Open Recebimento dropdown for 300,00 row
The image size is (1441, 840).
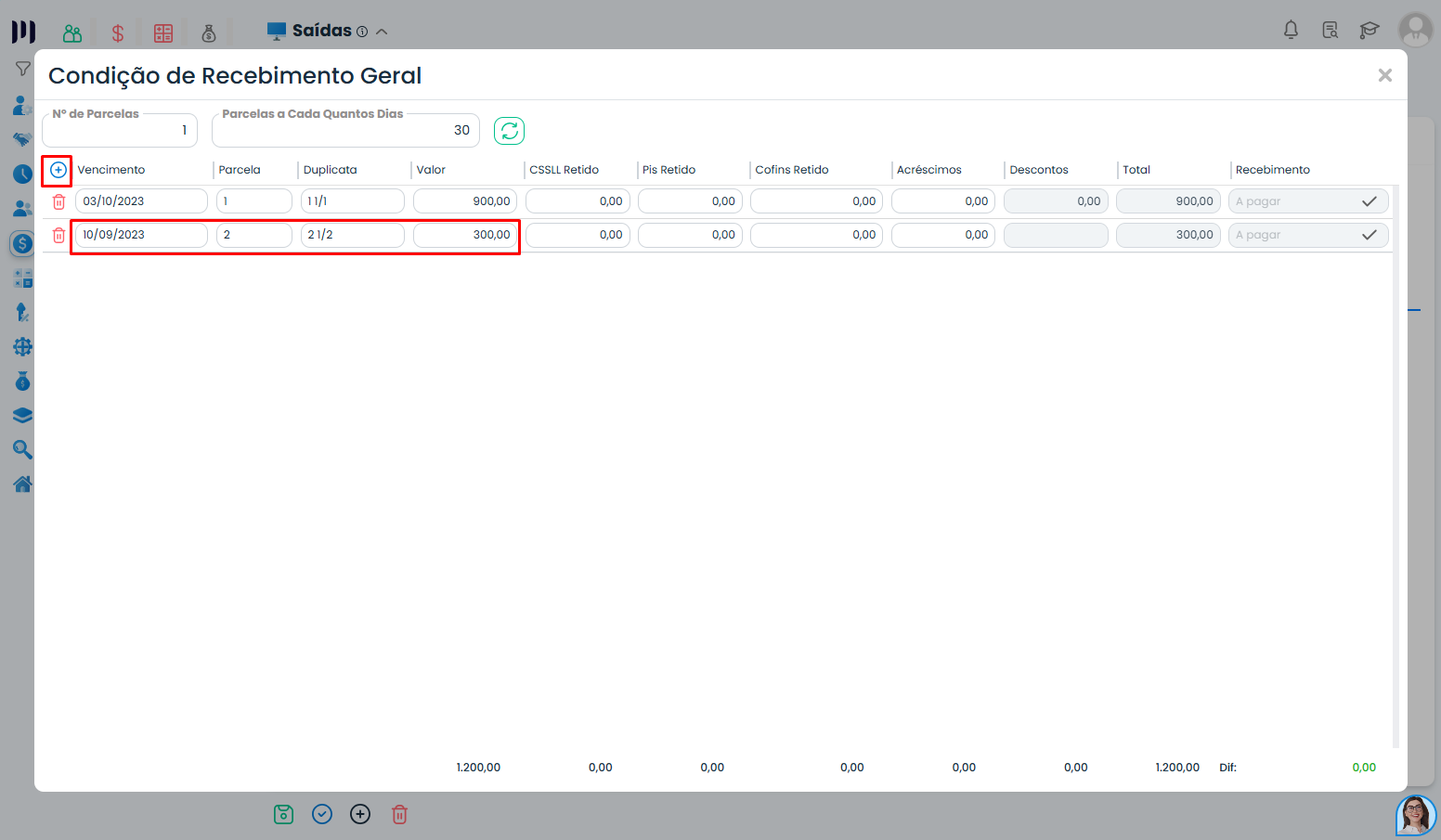(1307, 235)
